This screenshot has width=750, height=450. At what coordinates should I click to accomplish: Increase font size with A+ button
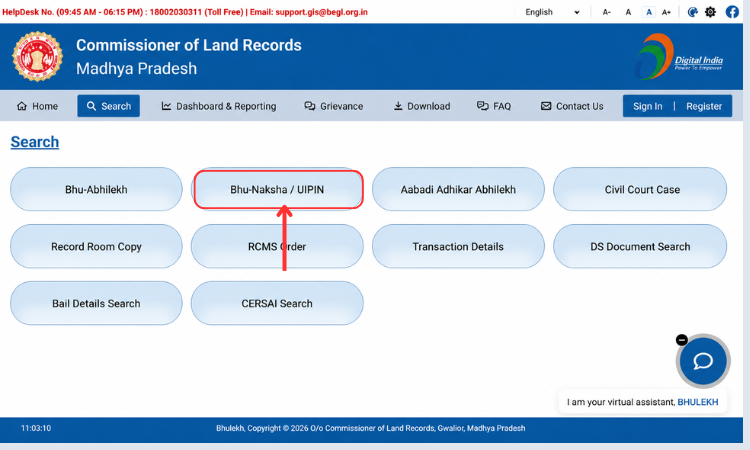click(x=666, y=12)
